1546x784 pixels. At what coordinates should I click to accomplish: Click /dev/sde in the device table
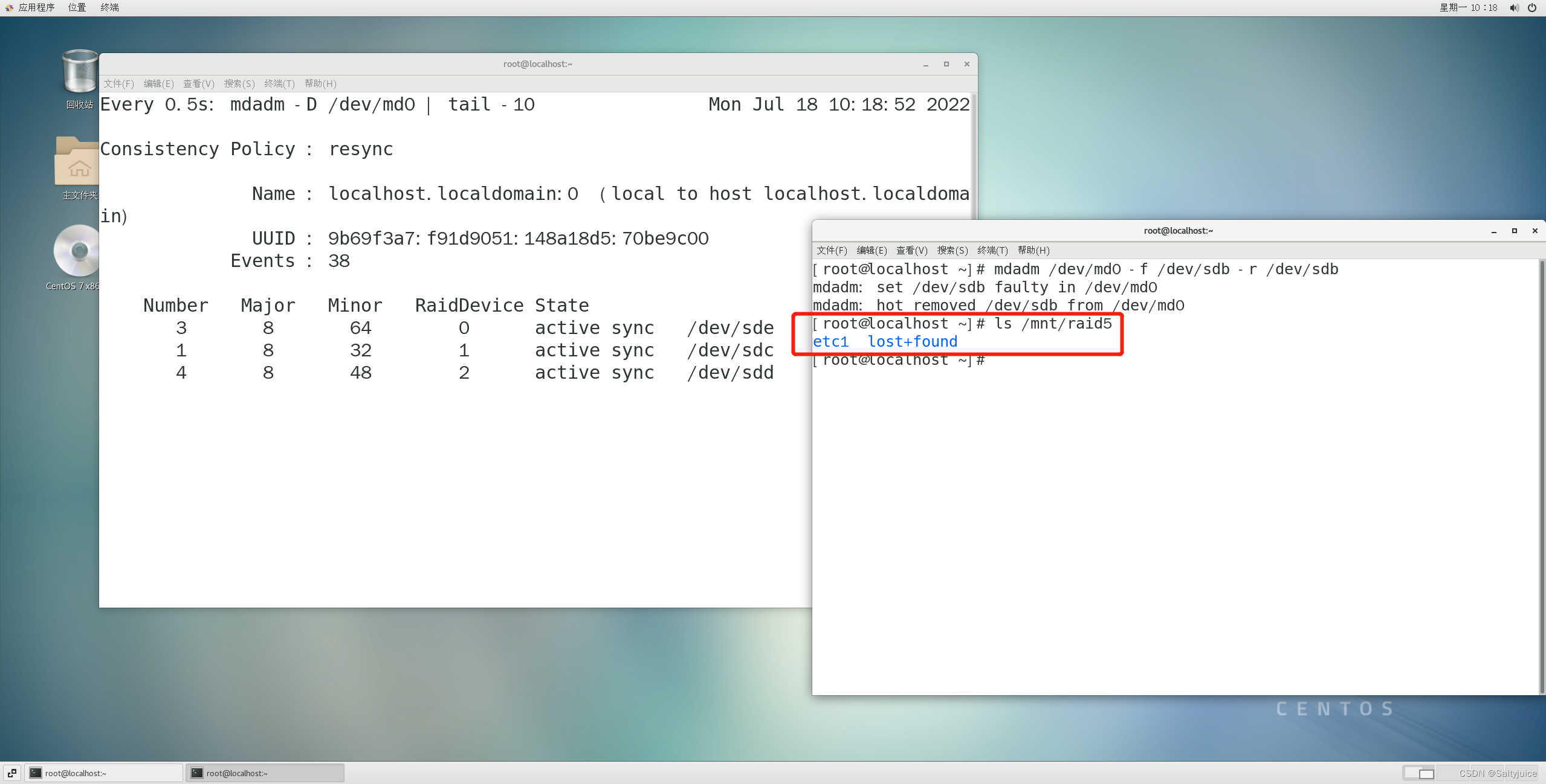(730, 328)
